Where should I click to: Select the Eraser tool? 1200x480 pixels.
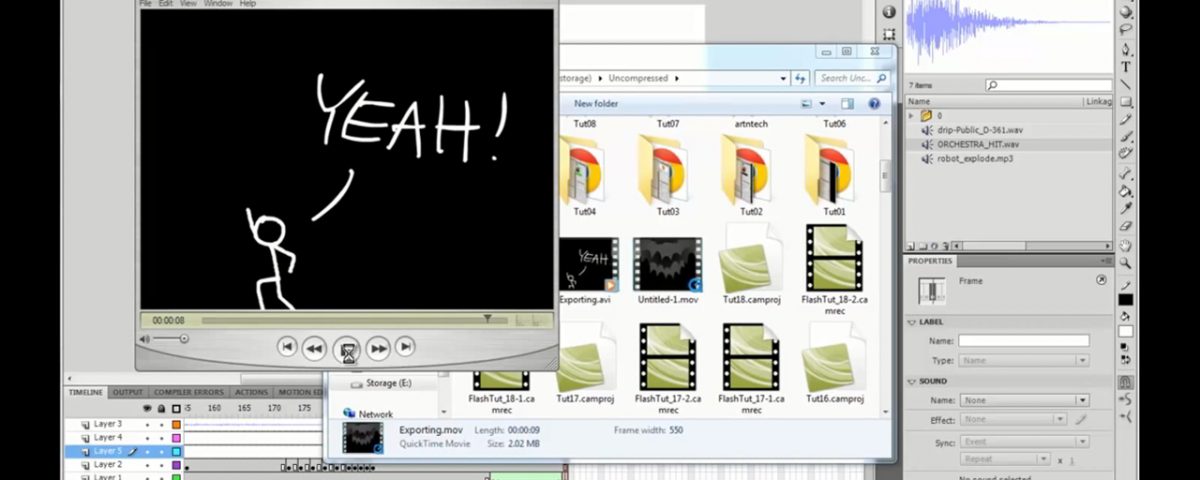click(1126, 227)
